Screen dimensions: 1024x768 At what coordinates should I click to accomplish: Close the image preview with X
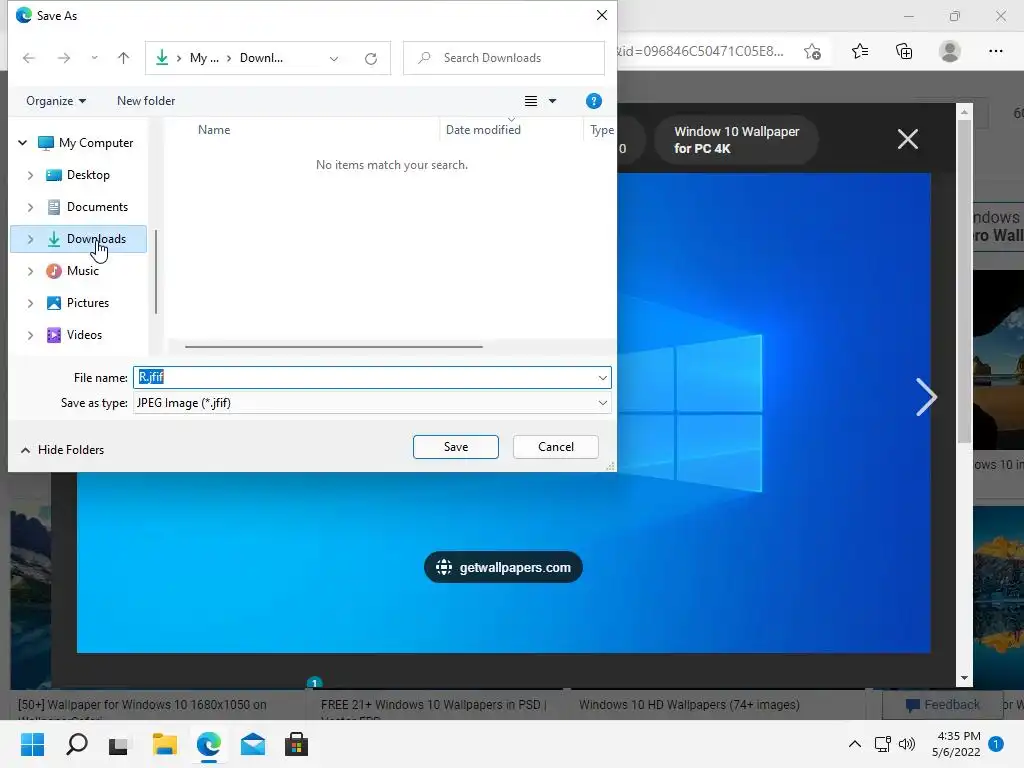[908, 139]
